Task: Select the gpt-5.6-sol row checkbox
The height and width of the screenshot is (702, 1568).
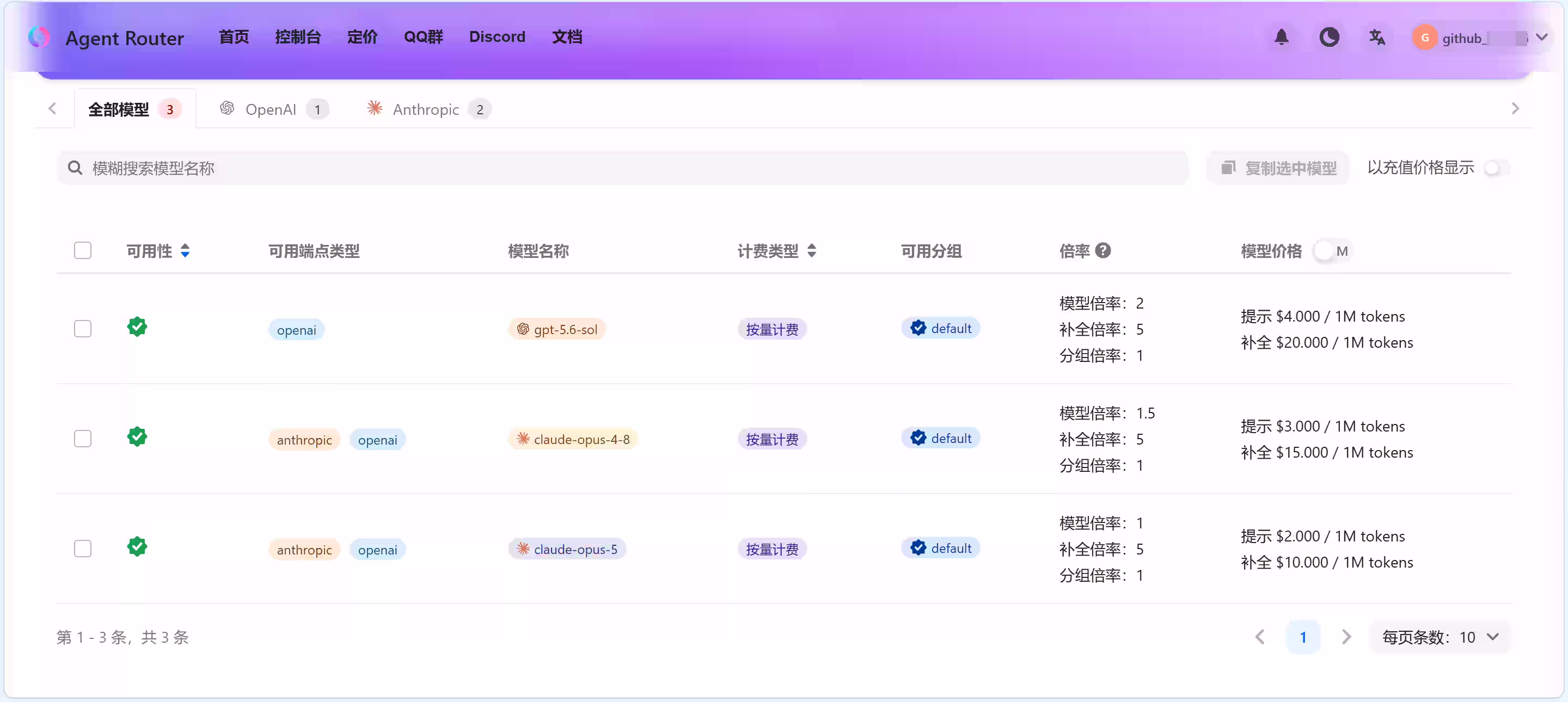Action: (83, 329)
